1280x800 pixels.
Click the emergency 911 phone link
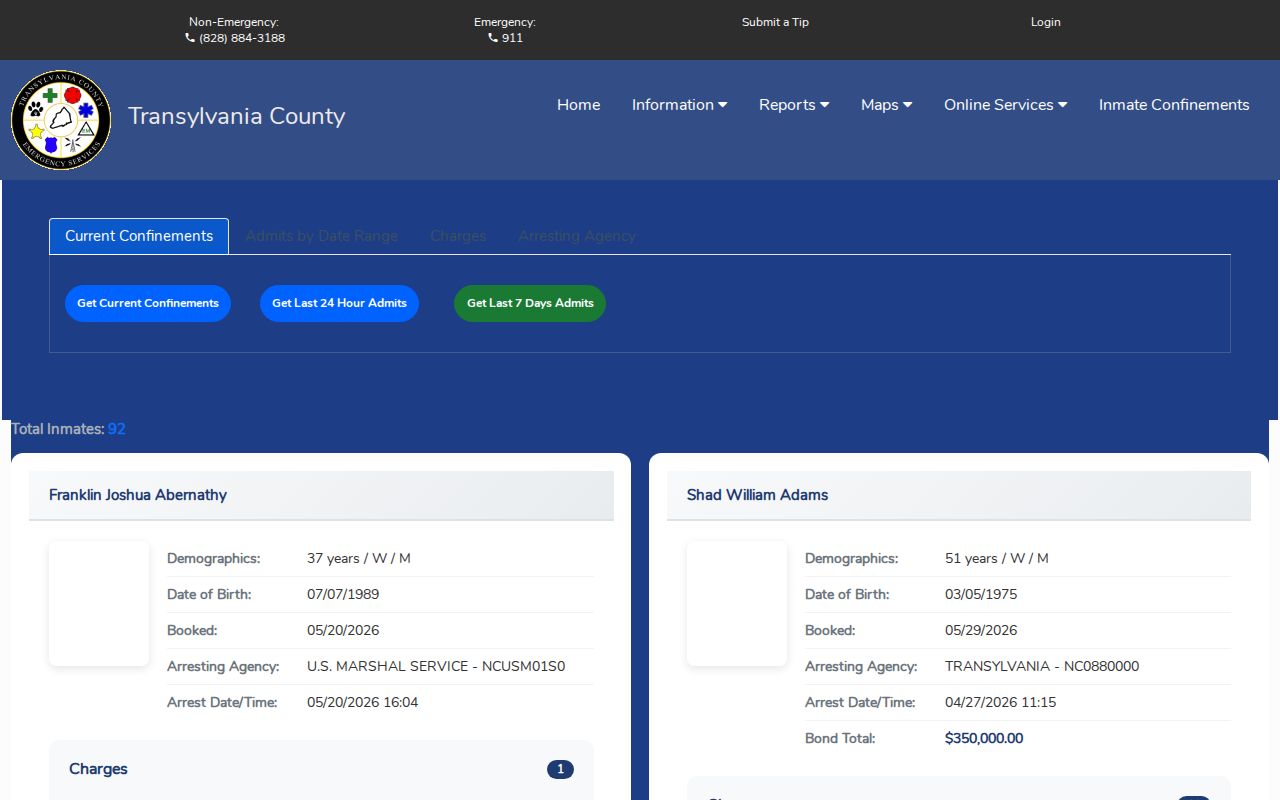[505, 38]
